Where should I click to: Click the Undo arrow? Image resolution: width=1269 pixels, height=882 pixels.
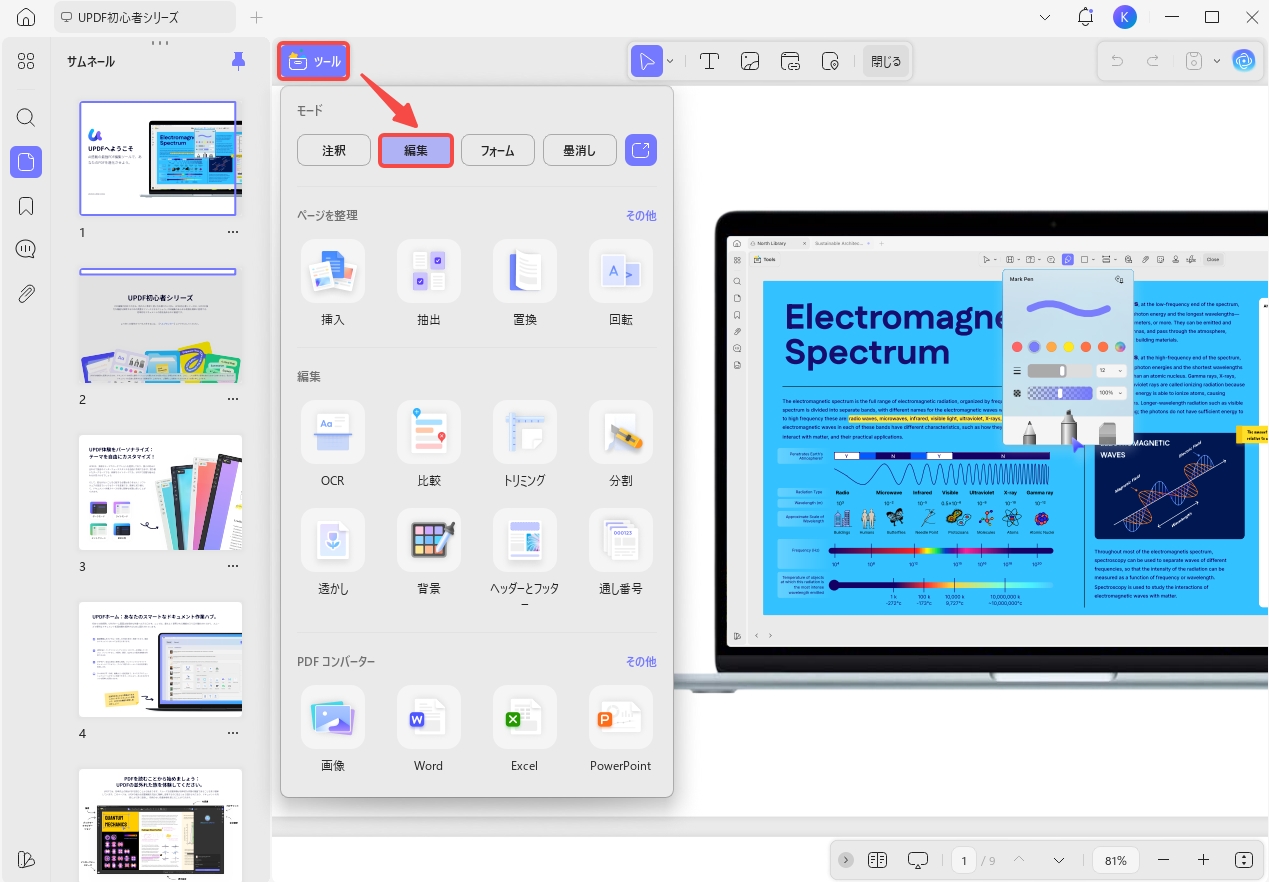pos(1117,61)
